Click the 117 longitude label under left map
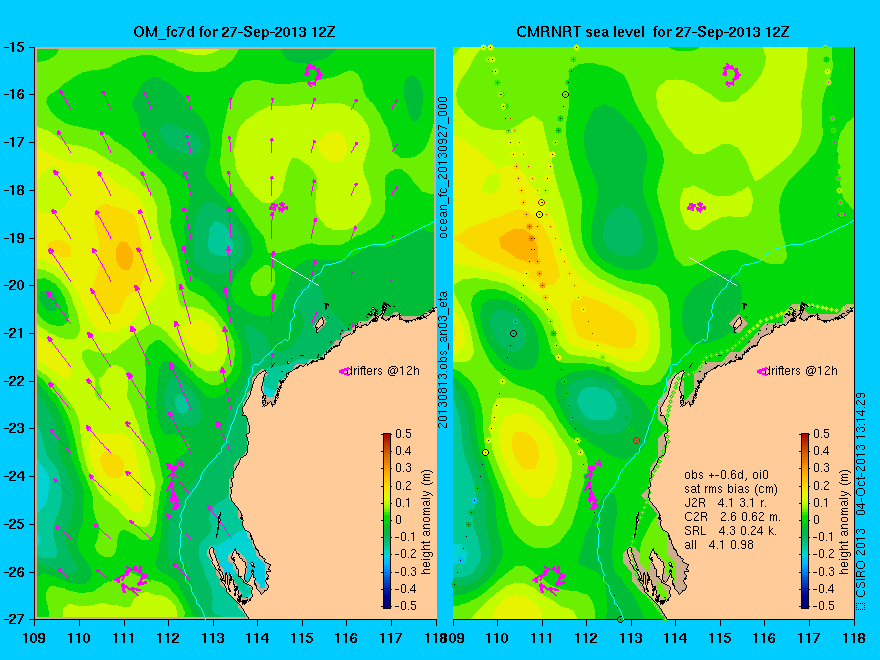Viewport: 880px width, 660px height. (391, 638)
